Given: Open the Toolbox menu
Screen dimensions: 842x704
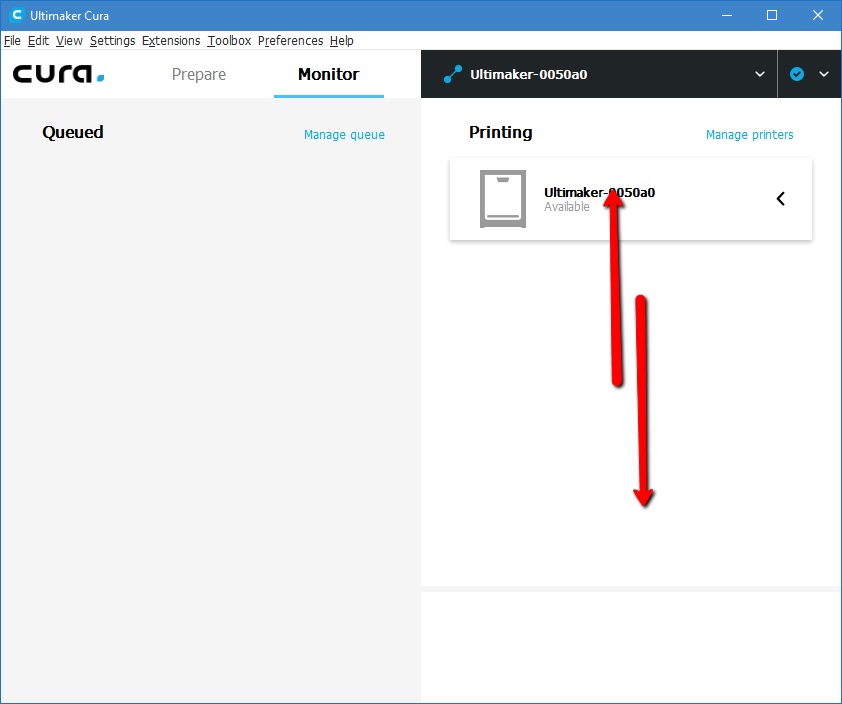Looking at the screenshot, I should coord(229,41).
